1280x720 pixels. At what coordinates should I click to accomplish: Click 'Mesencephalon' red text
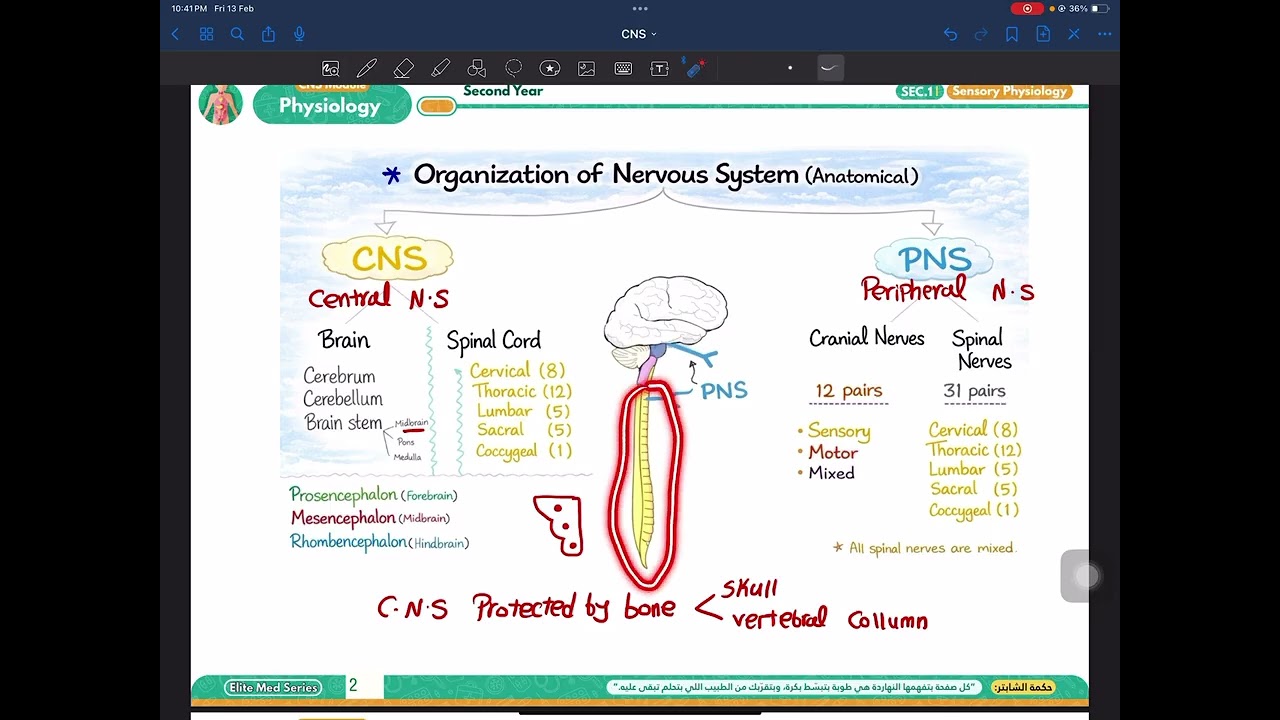[x=343, y=518]
